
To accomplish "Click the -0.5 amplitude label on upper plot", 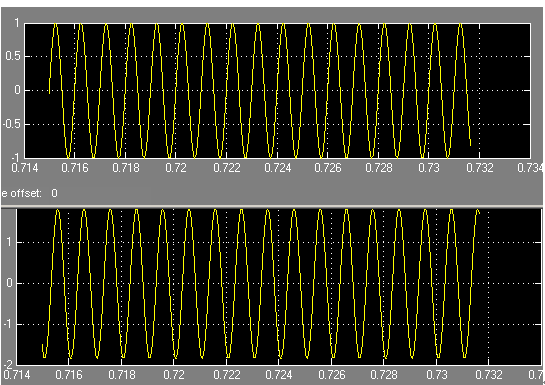I will click(x=12, y=124).
